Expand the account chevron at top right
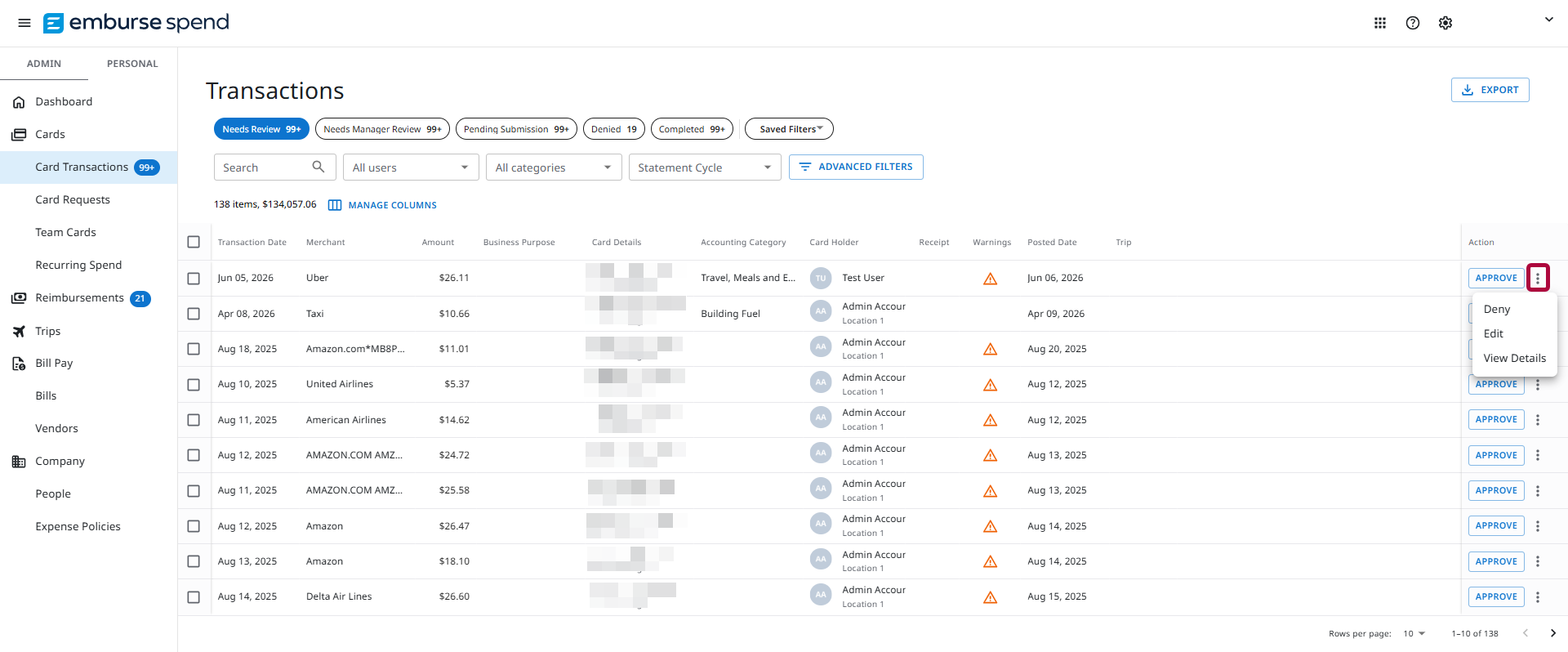This screenshot has height=652, width=1568. click(1548, 20)
